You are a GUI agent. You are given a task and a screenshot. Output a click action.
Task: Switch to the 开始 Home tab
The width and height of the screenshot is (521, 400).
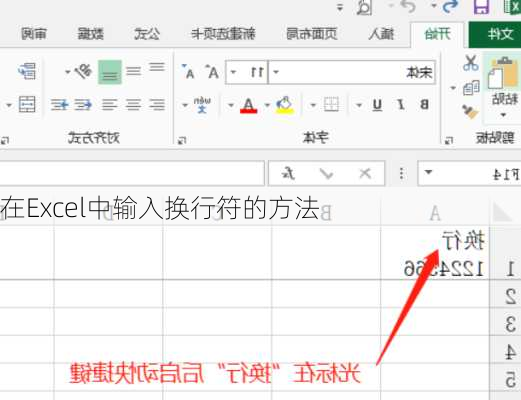pyautogui.click(x=437, y=34)
